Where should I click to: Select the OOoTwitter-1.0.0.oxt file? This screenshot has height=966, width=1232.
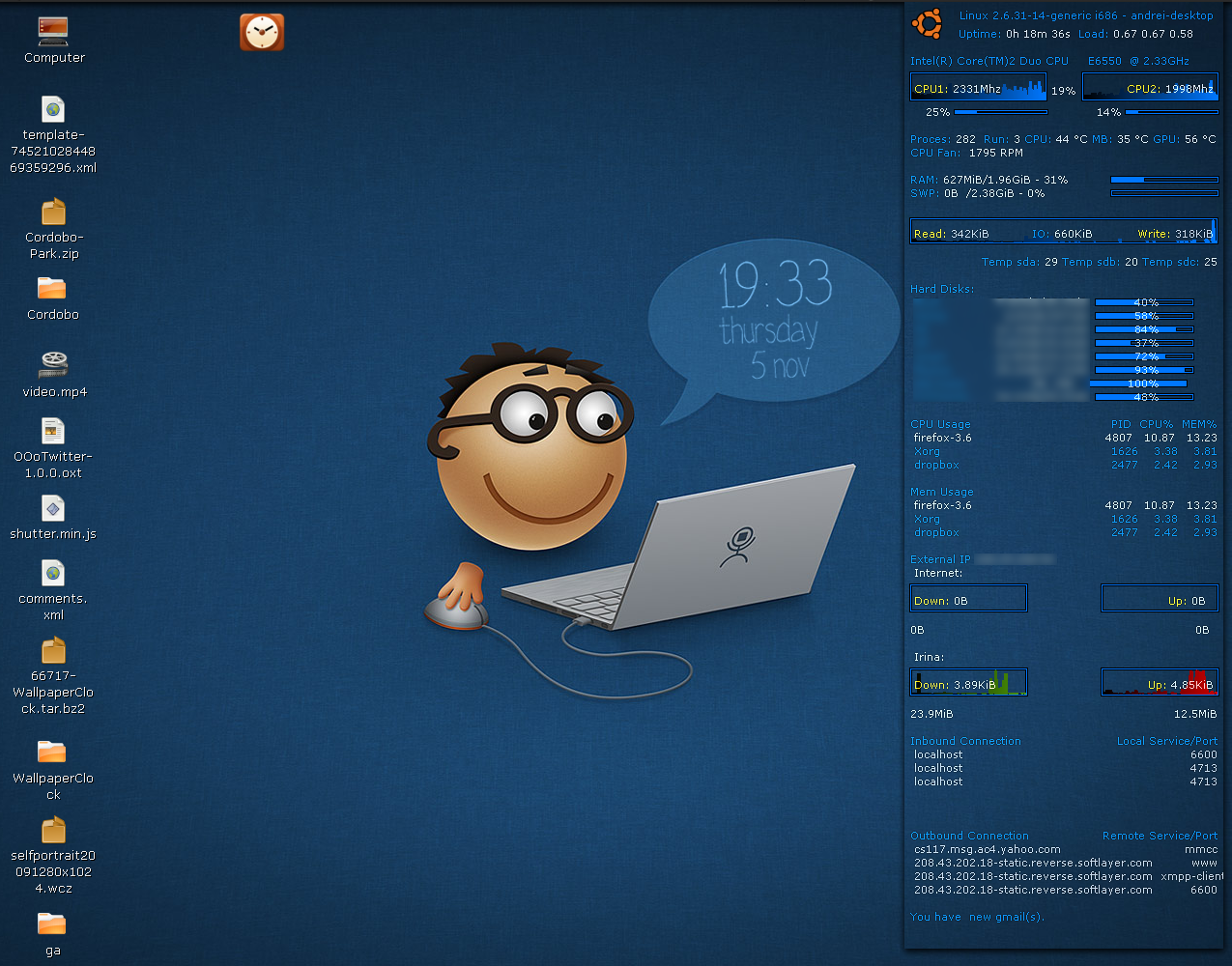click(x=53, y=431)
